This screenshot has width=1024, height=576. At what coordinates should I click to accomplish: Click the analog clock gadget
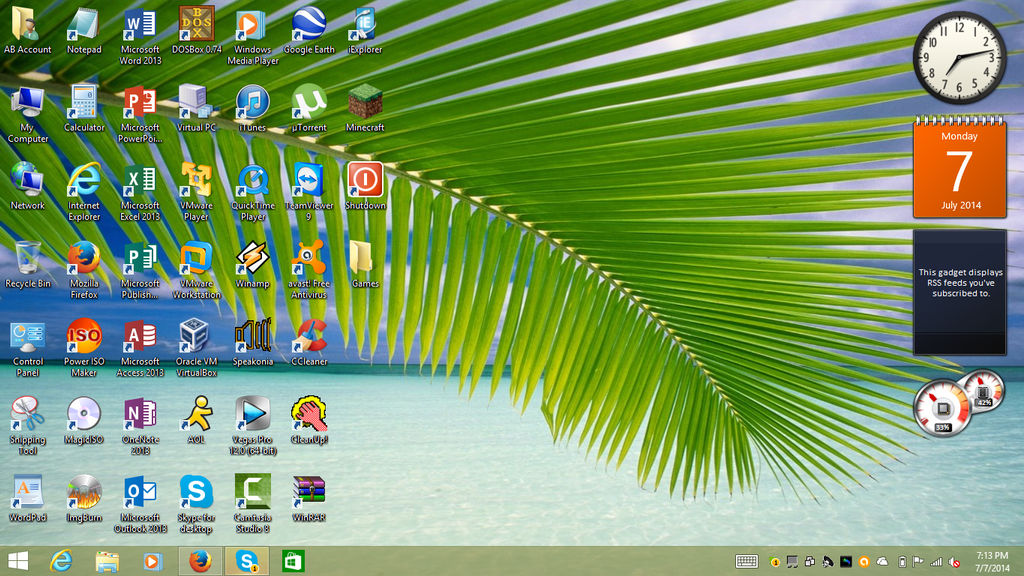coord(959,57)
